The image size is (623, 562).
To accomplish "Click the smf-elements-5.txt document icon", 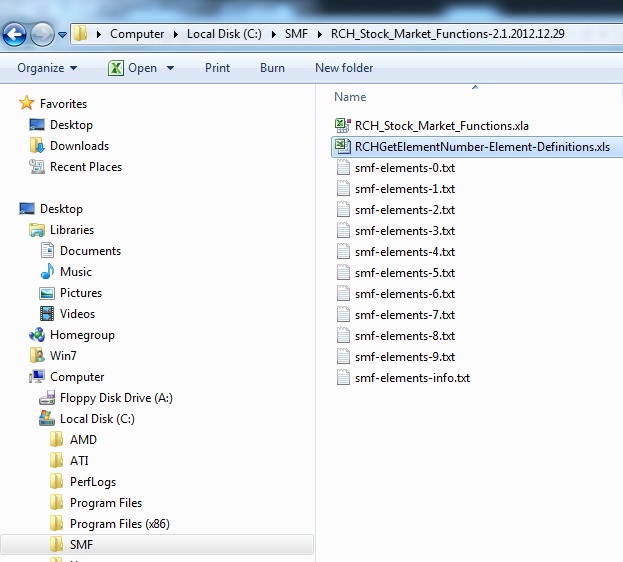I will [343, 272].
